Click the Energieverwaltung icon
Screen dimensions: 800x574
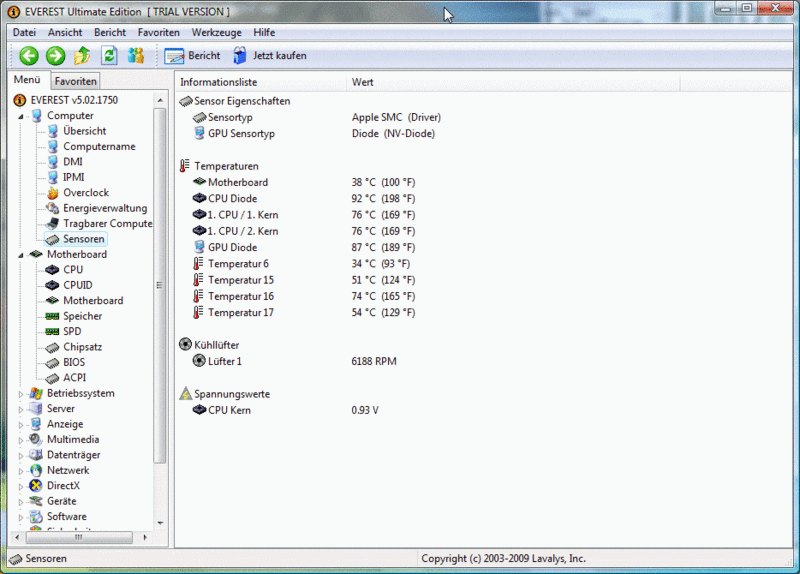point(53,208)
